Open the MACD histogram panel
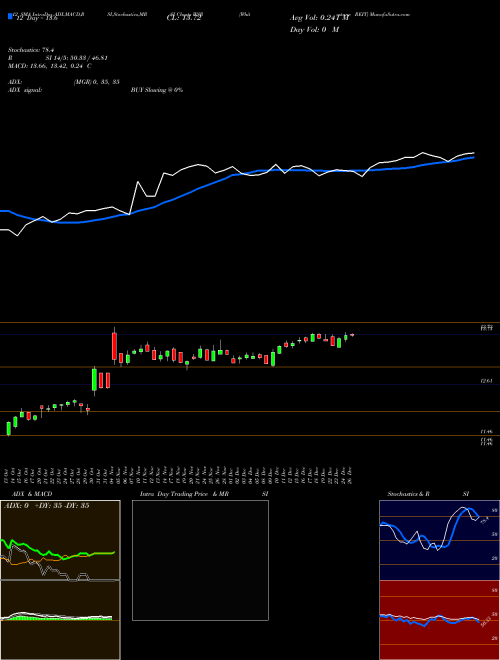 coord(60,620)
